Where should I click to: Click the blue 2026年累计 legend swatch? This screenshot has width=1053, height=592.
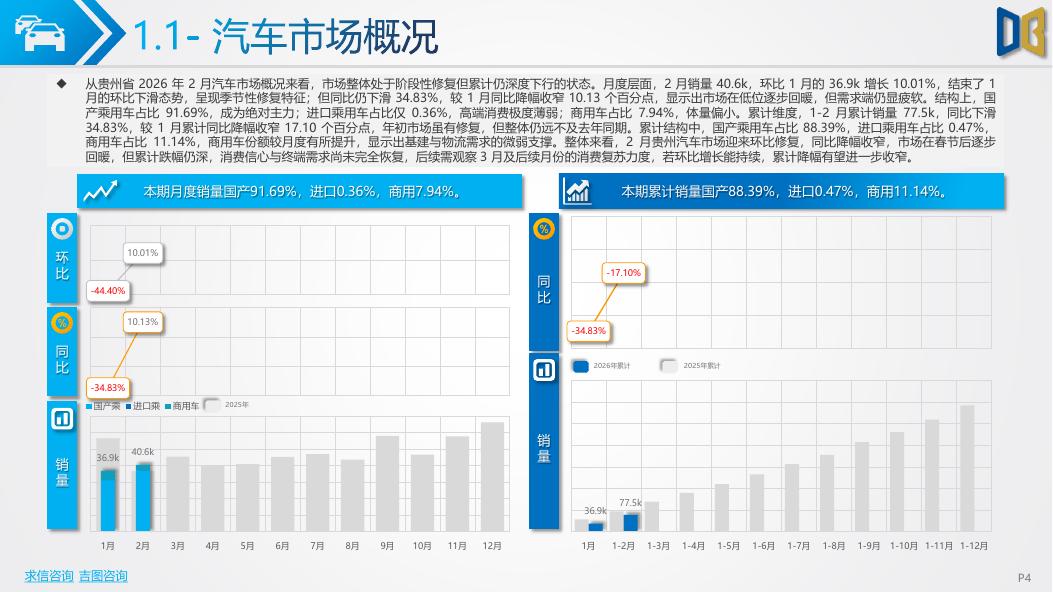click(580, 366)
